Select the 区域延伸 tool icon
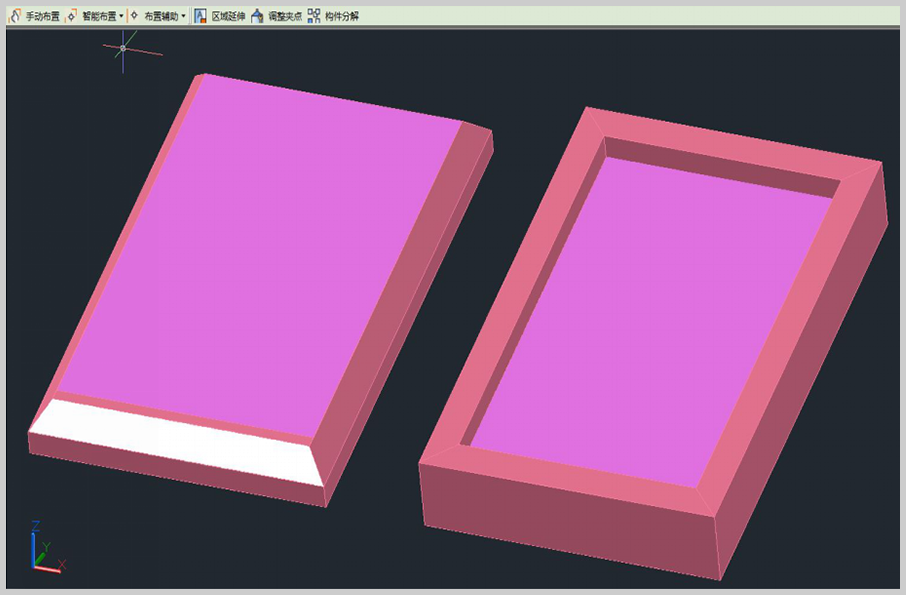Viewport: 906px width, 595px height. point(200,16)
